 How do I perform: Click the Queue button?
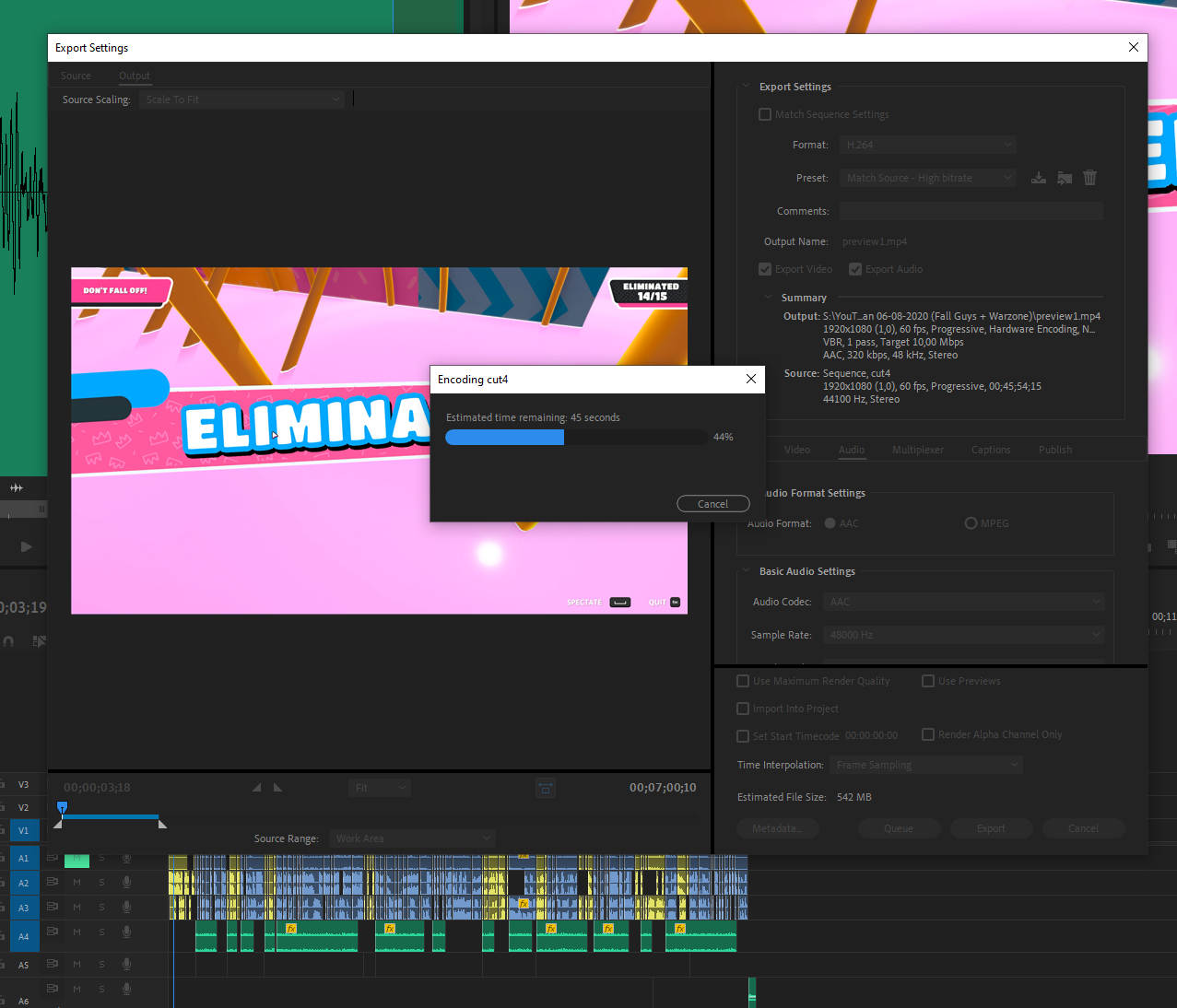click(x=899, y=828)
